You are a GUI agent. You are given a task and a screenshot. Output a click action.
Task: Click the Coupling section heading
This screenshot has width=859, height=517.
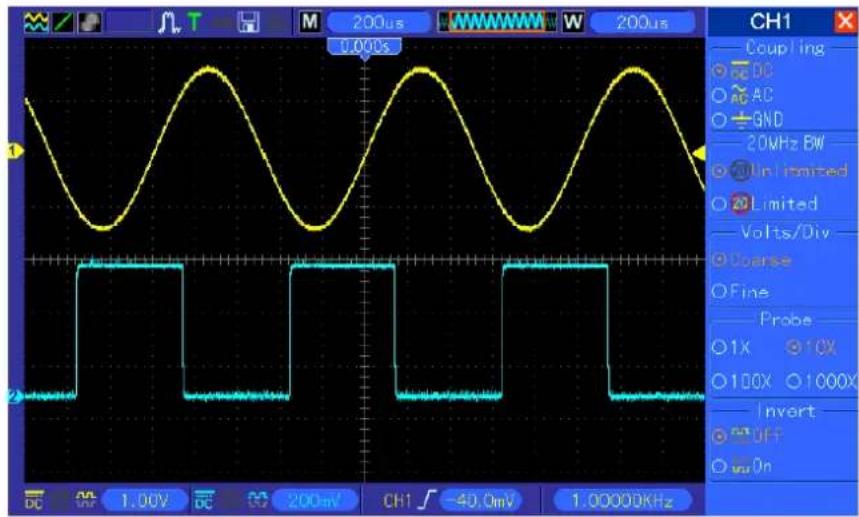tap(784, 48)
